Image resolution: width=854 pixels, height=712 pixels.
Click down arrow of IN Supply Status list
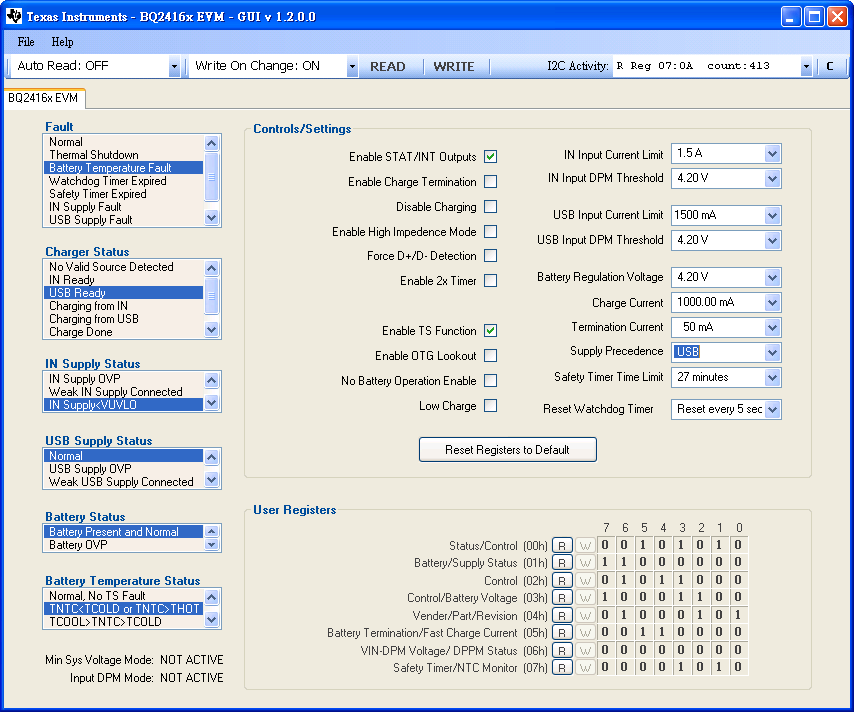[211, 403]
